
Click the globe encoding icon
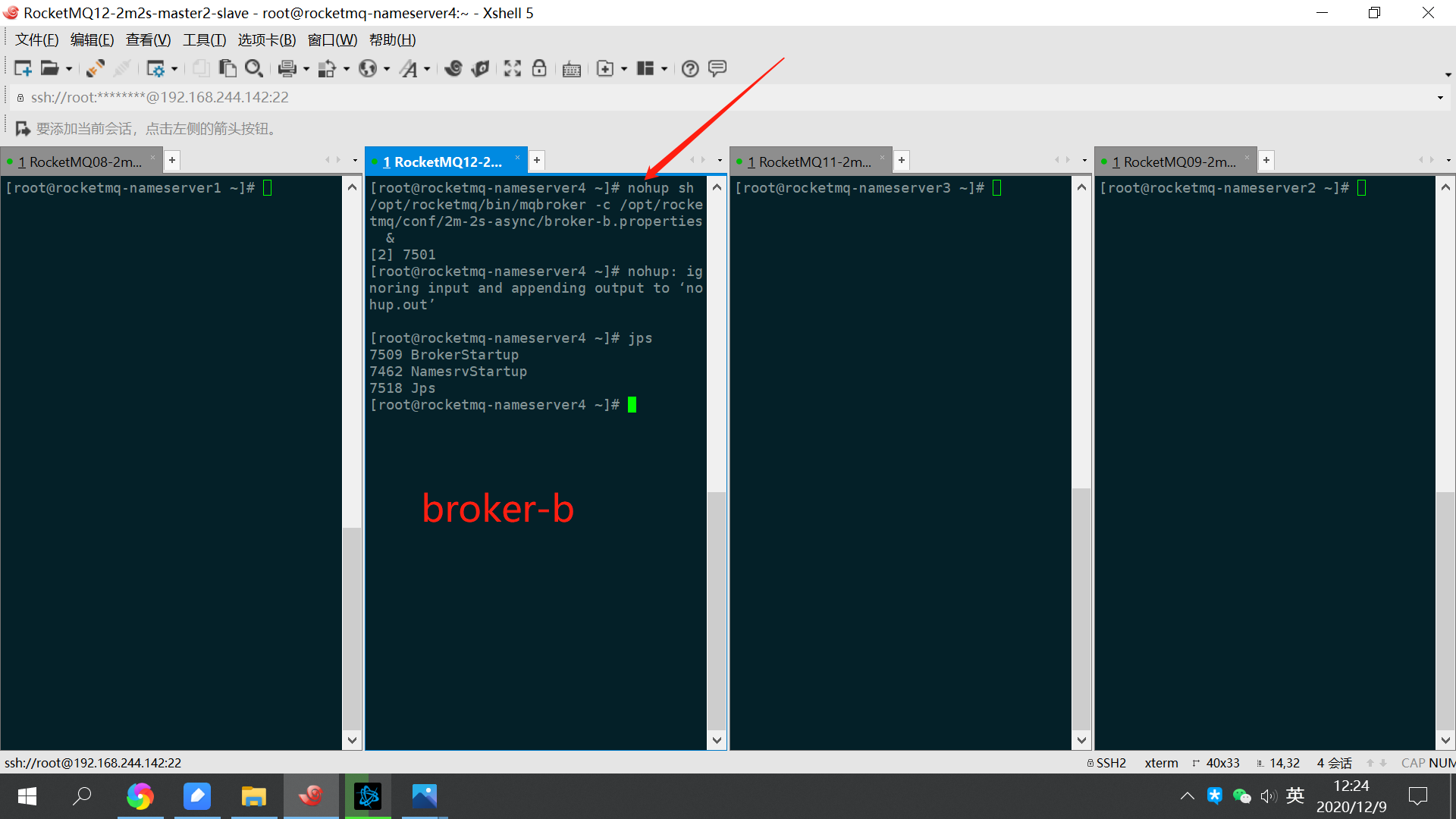click(x=368, y=69)
